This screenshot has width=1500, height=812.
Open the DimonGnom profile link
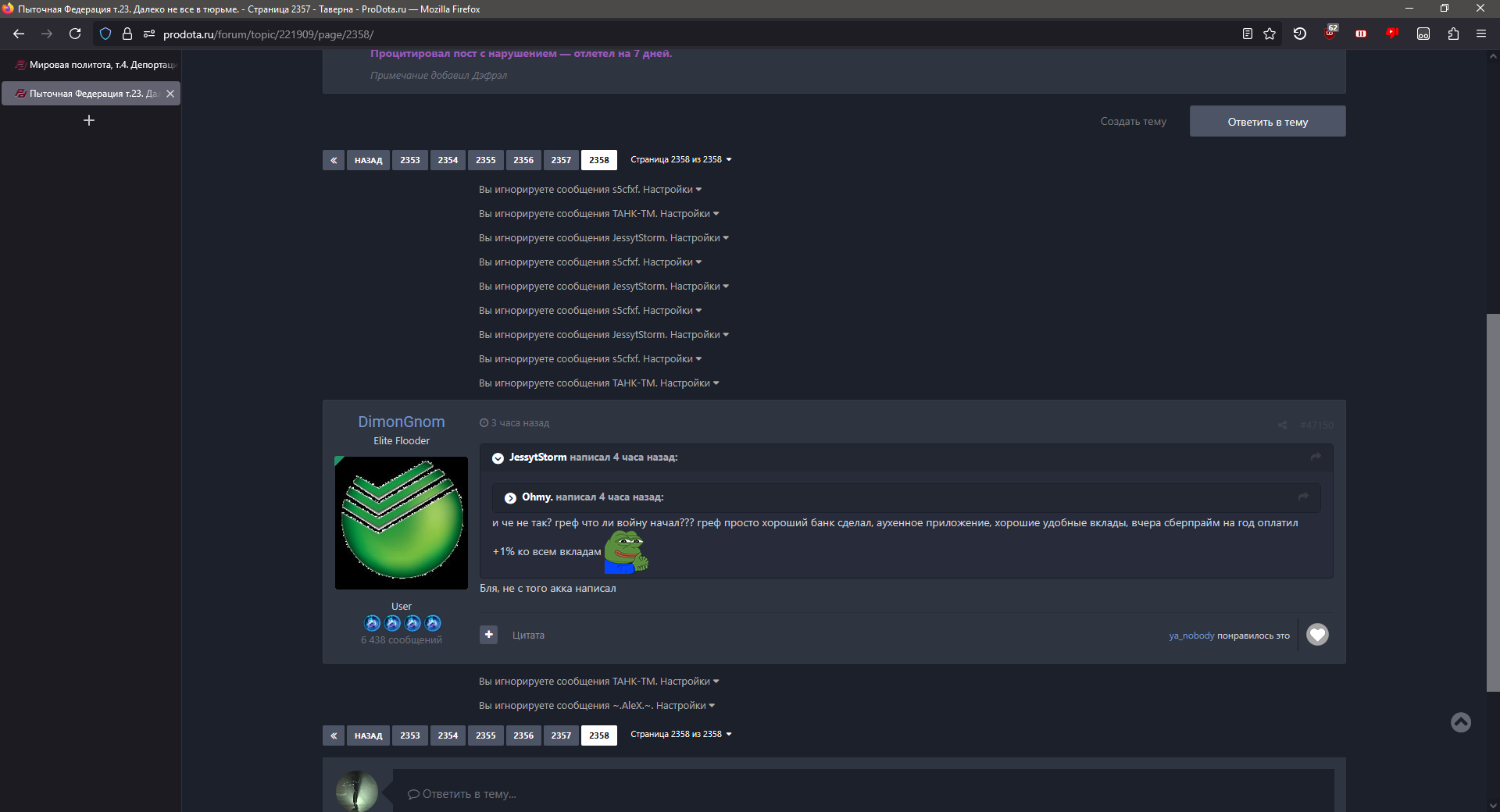pos(401,422)
